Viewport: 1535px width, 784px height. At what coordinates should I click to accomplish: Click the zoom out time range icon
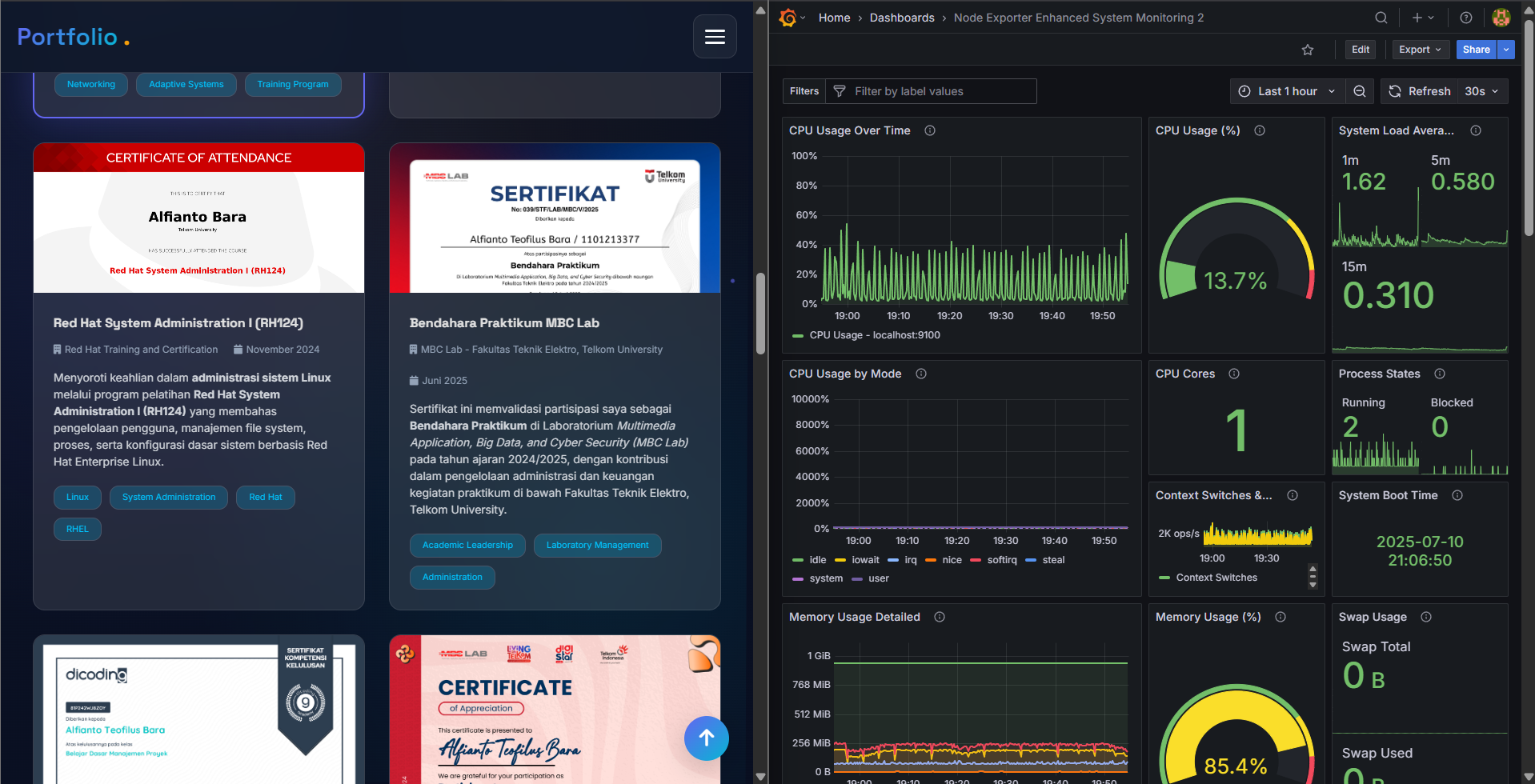click(1360, 91)
